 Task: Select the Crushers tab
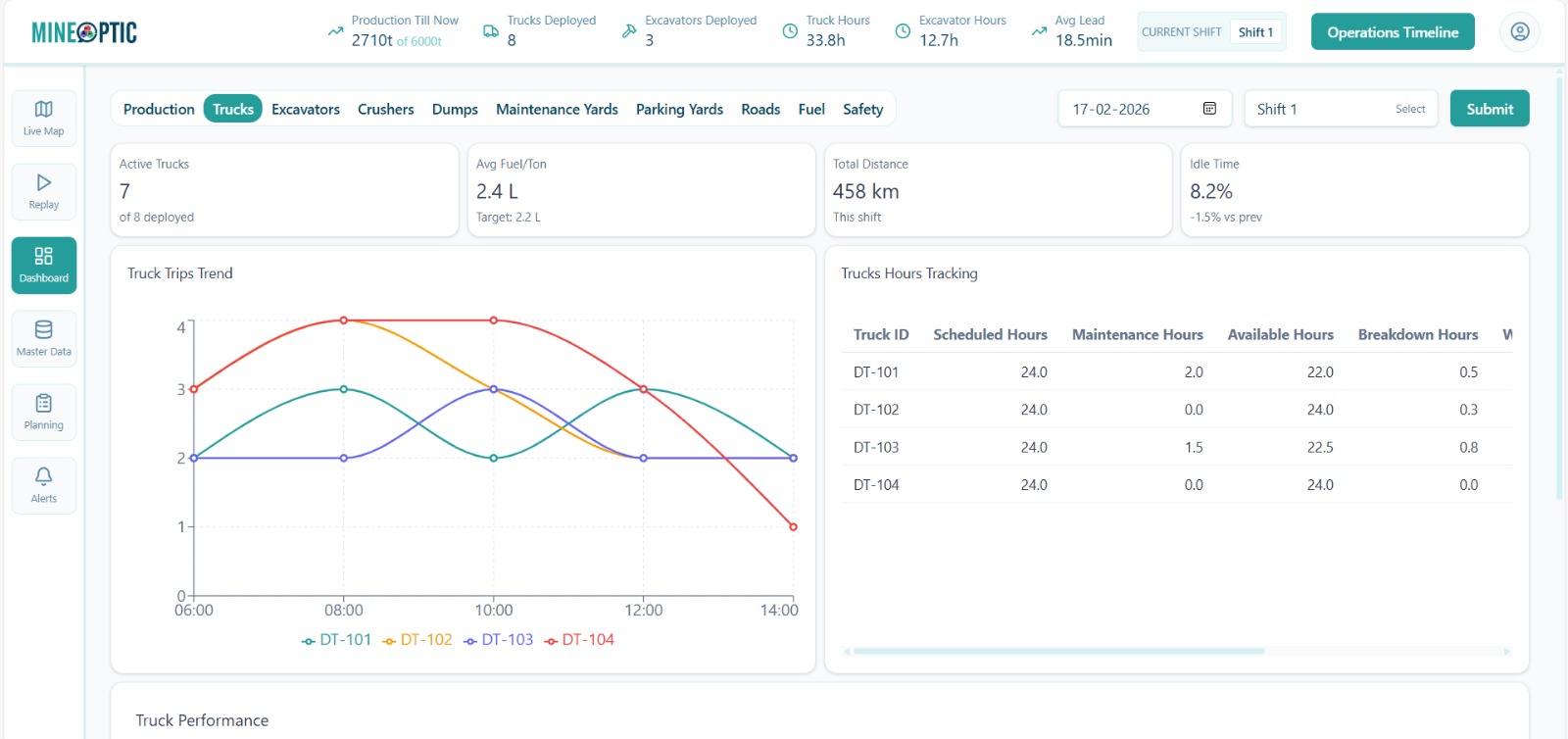(385, 109)
